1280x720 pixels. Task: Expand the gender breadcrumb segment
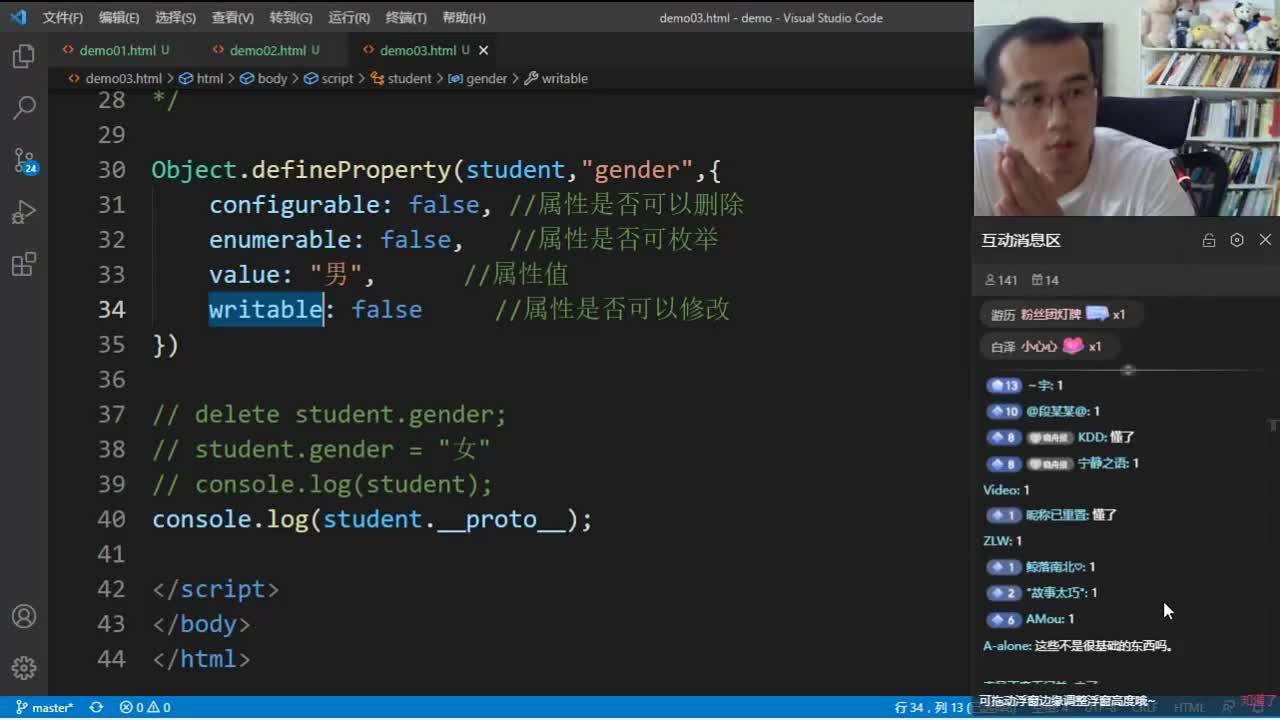click(478, 78)
